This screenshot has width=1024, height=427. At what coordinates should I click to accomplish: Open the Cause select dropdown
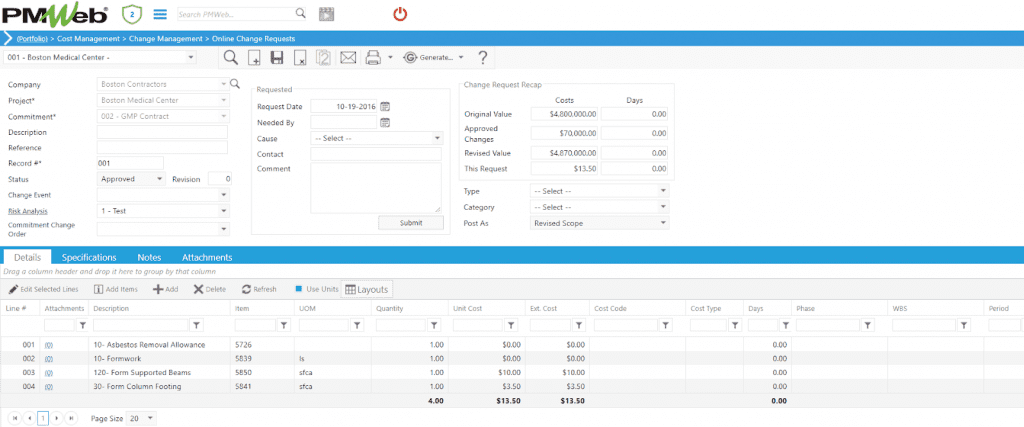[x=437, y=139]
